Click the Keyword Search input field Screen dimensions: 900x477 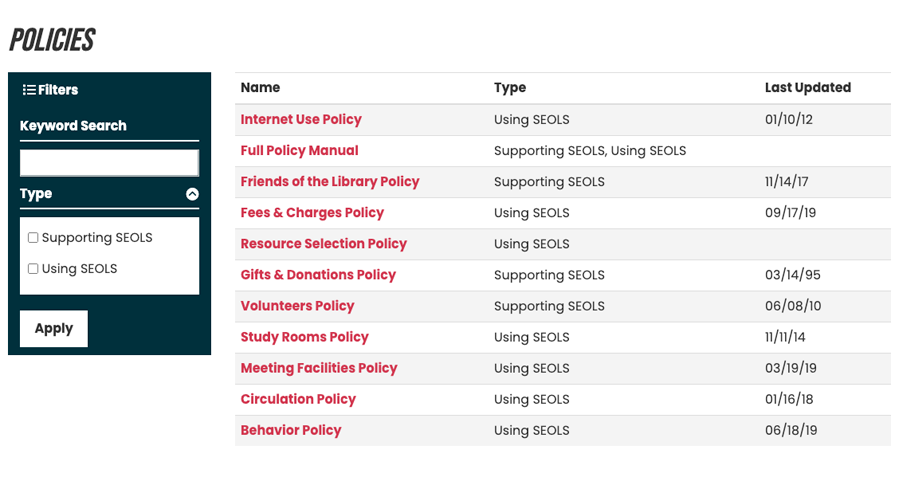tap(109, 163)
